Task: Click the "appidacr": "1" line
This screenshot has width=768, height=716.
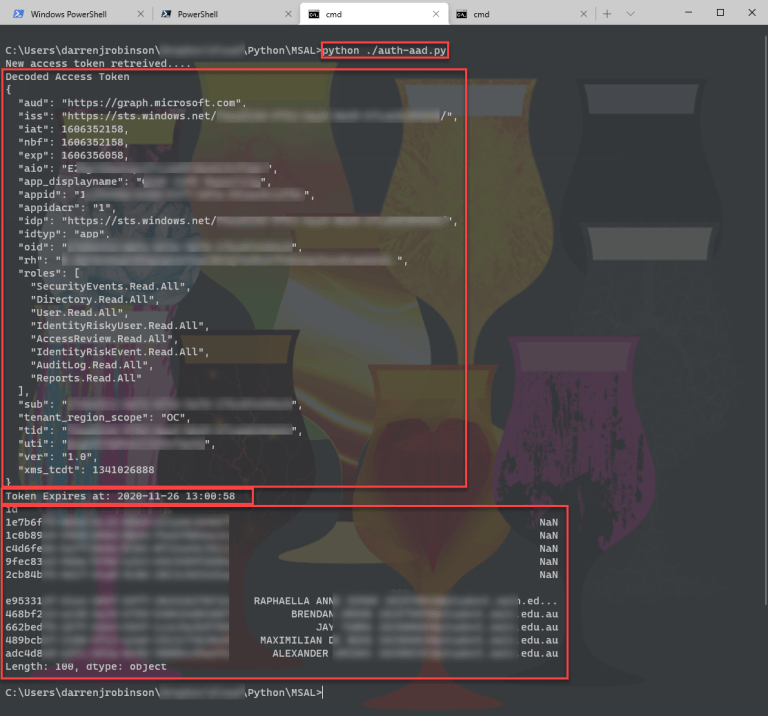Action: point(67,208)
